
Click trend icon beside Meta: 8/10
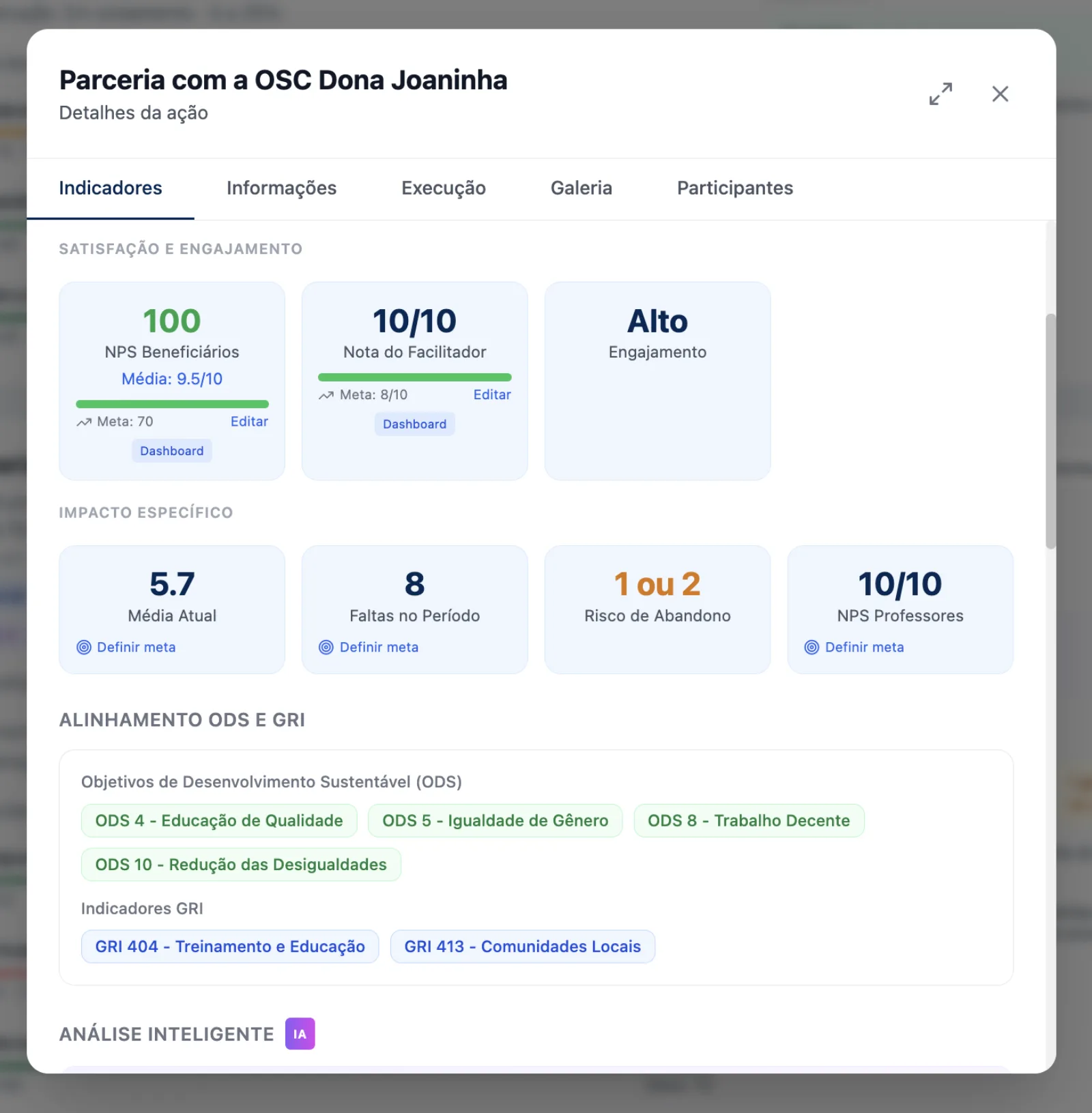326,395
